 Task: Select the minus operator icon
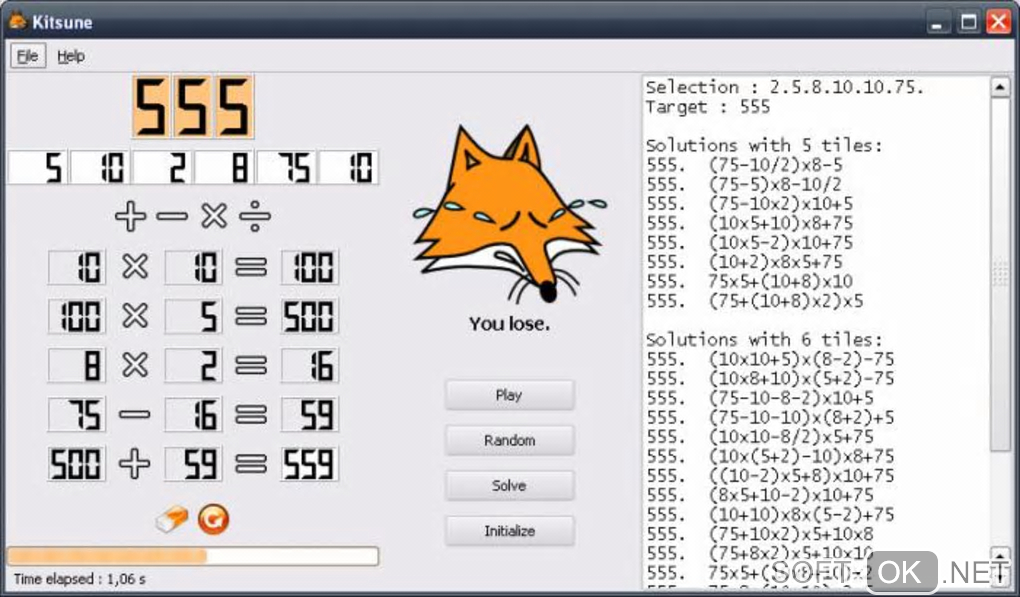[x=172, y=216]
